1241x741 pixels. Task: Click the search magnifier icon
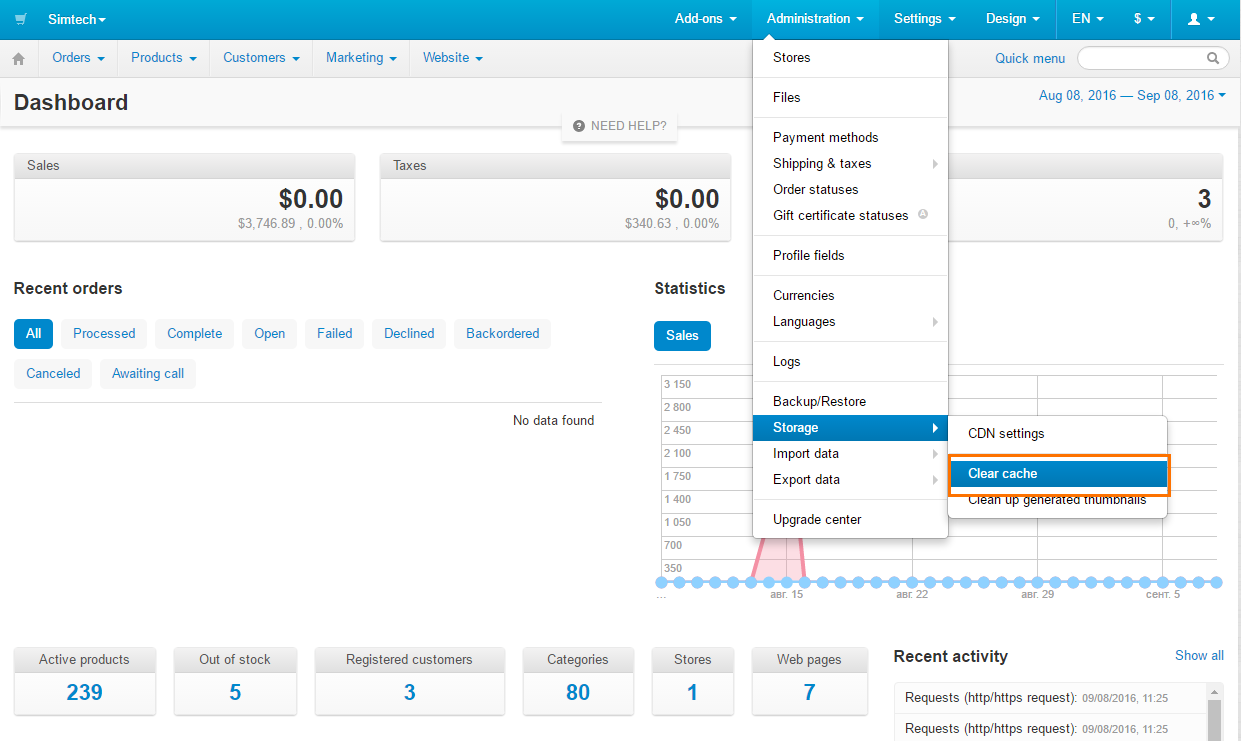click(x=1213, y=58)
